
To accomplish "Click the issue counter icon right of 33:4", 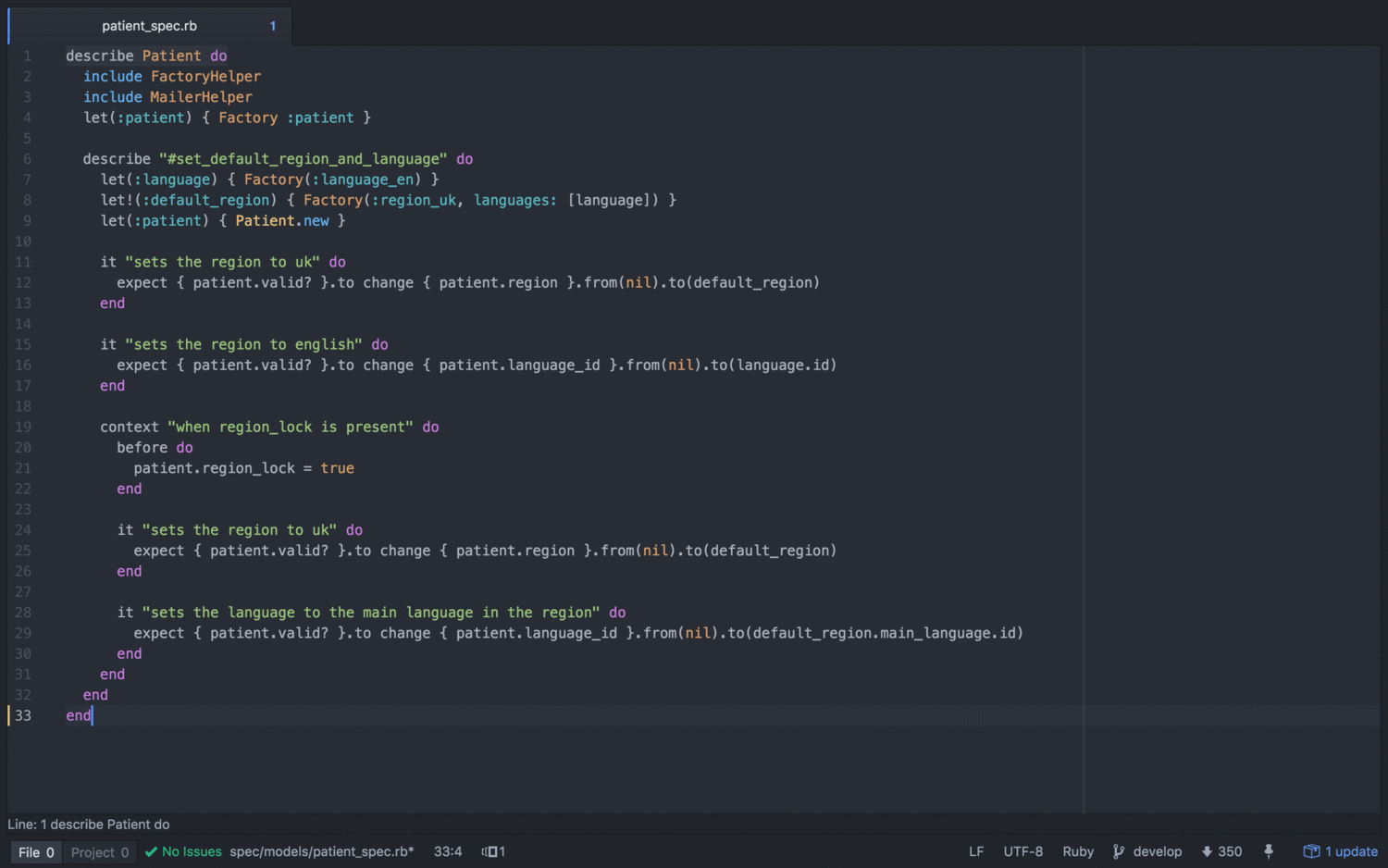I will (x=493, y=851).
